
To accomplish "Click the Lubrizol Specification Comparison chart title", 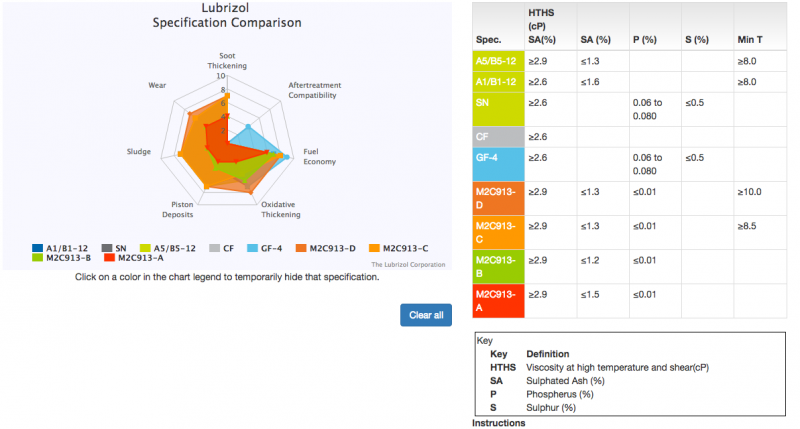I will [x=227, y=15].
